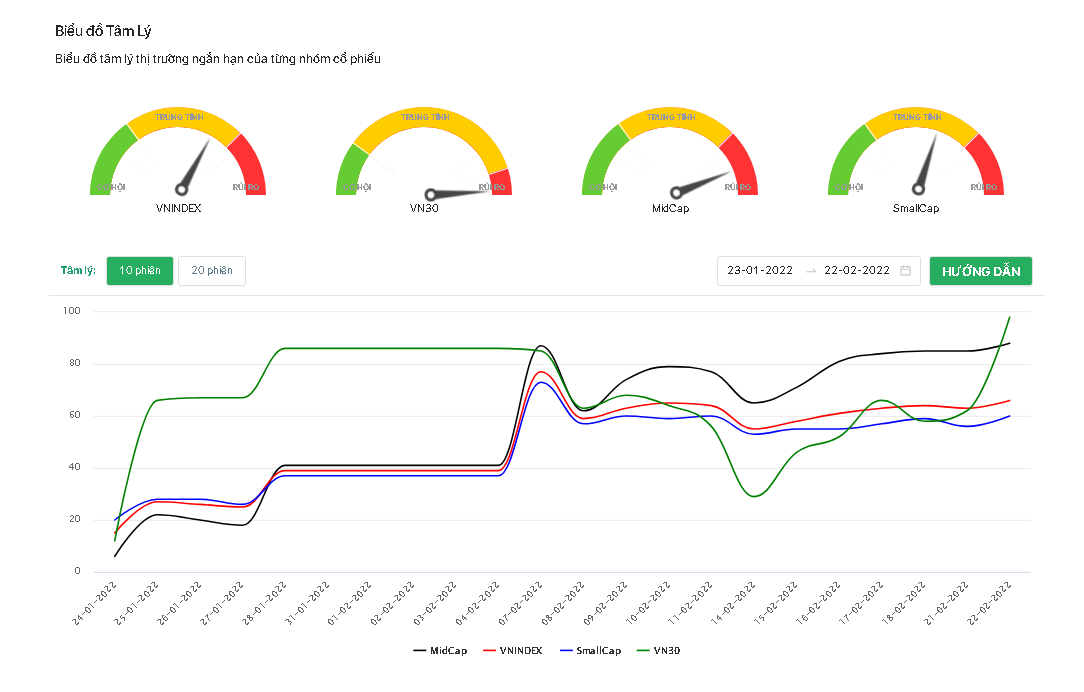Click the HƯỚNG DẪN button
Viewport: 1084px width, 692px height.
click(980, 271)
